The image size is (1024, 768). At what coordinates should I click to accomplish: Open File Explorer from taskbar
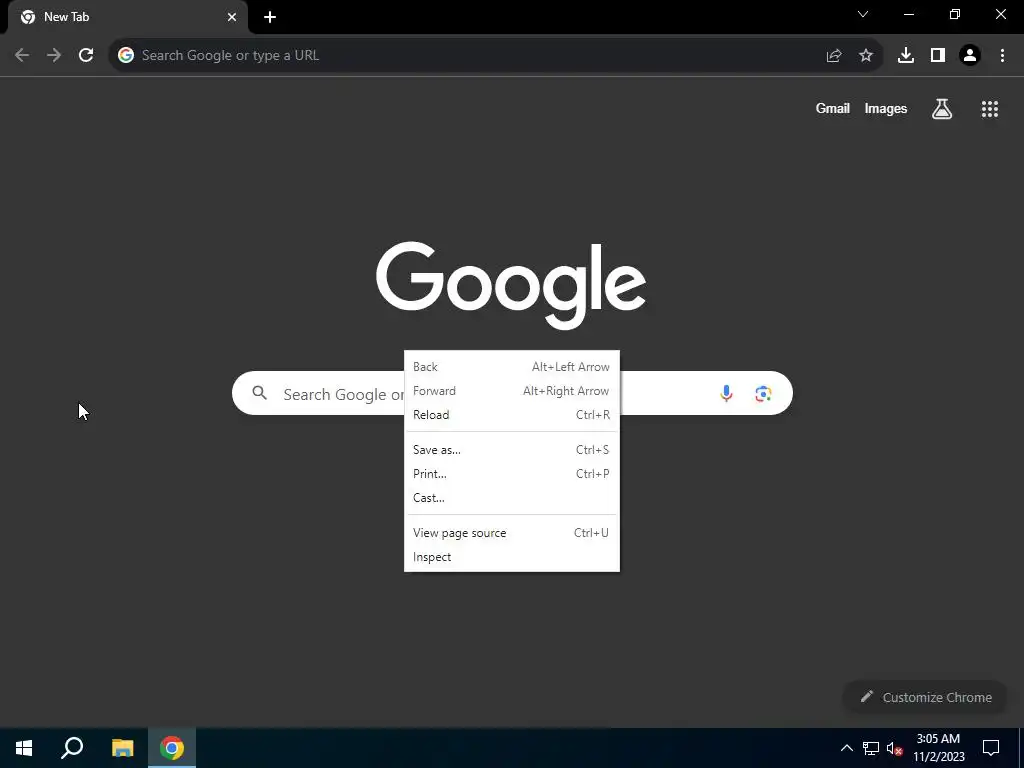point(122,748)
